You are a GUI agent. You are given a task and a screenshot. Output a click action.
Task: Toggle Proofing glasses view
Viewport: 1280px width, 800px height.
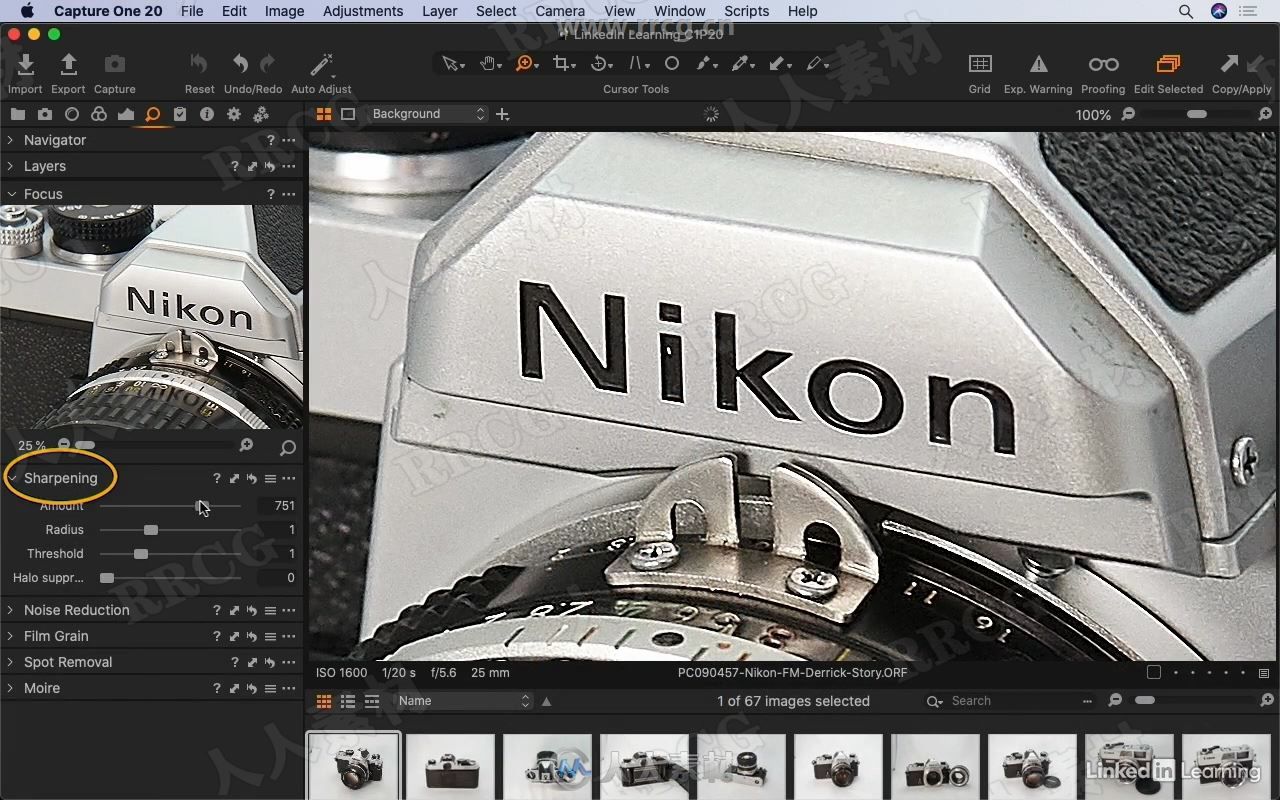click(1103, 64)
